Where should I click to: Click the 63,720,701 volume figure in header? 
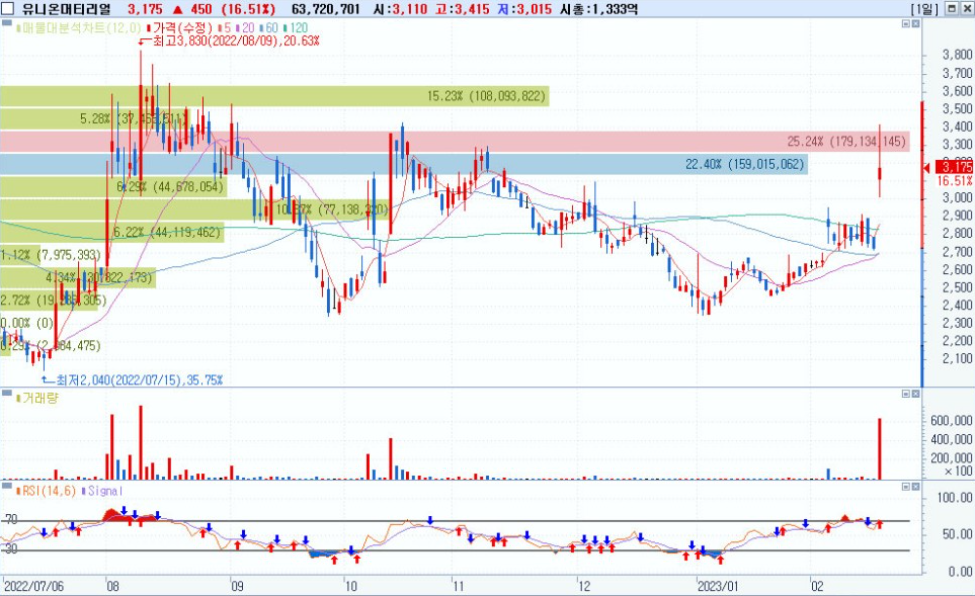[x=326, y=9]
